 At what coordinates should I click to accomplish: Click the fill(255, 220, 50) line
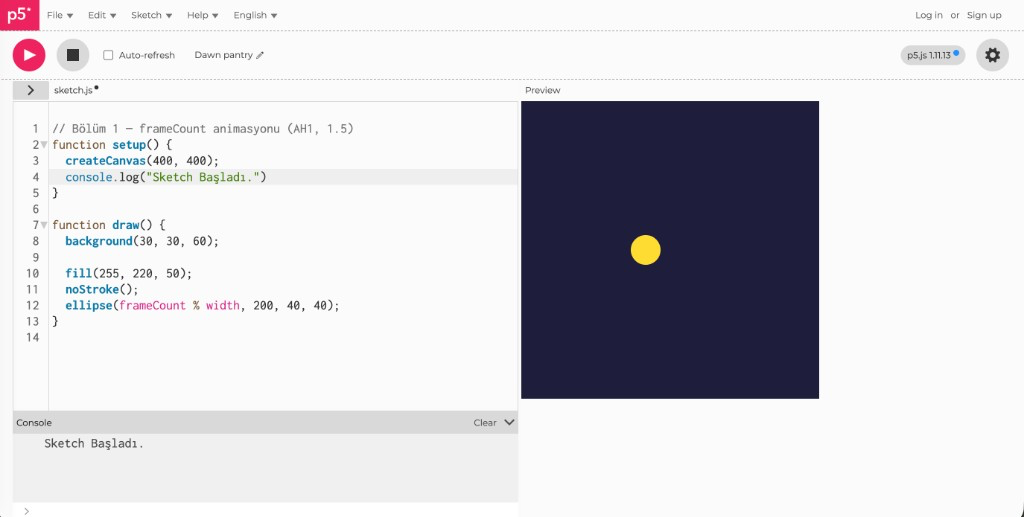coord(129,273)
